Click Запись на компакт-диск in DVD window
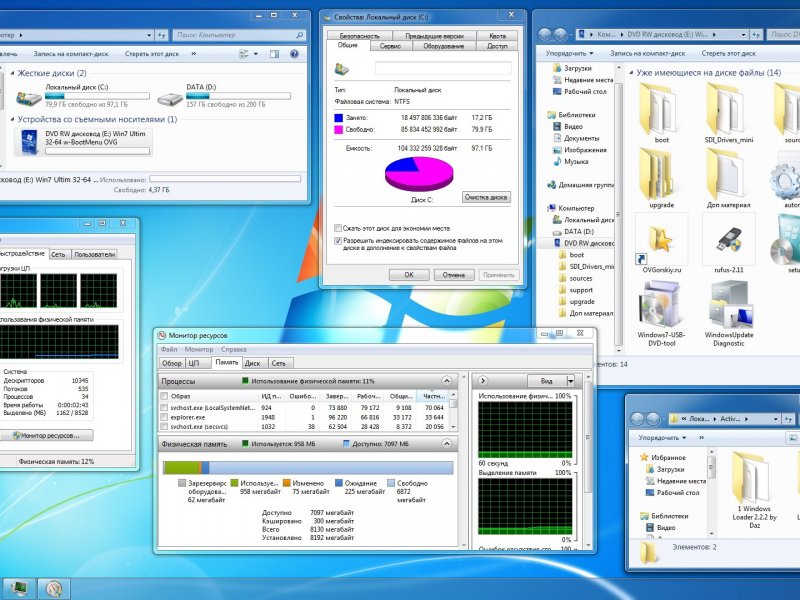The height and width of the screenshot is (600, 800). coord(647,53)
